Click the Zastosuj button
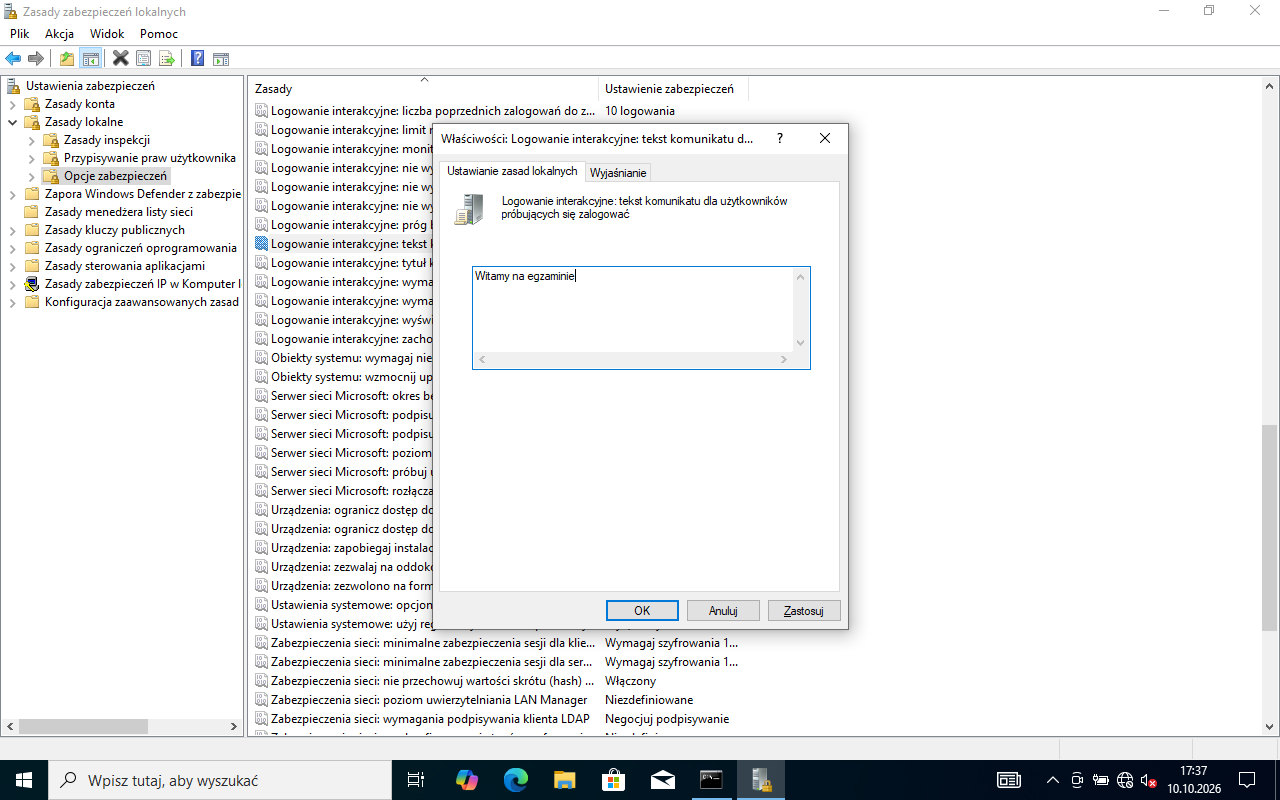 804,610
